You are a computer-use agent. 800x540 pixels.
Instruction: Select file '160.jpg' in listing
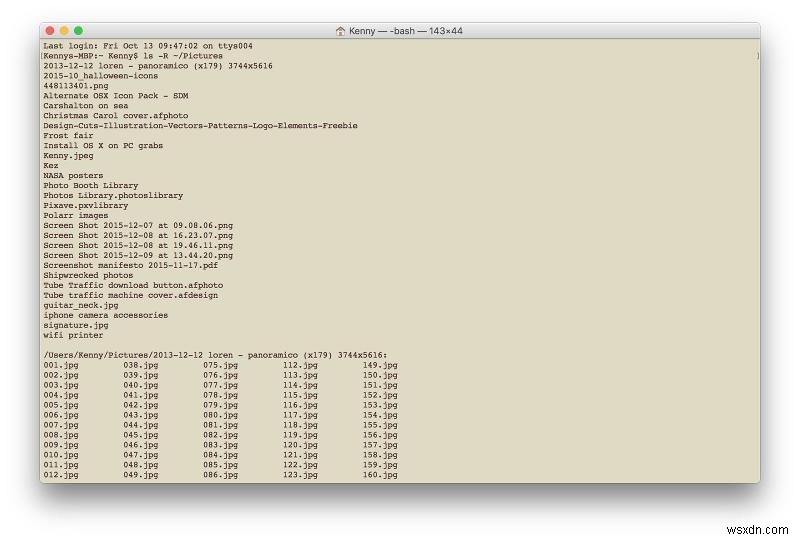click(380, 475)
